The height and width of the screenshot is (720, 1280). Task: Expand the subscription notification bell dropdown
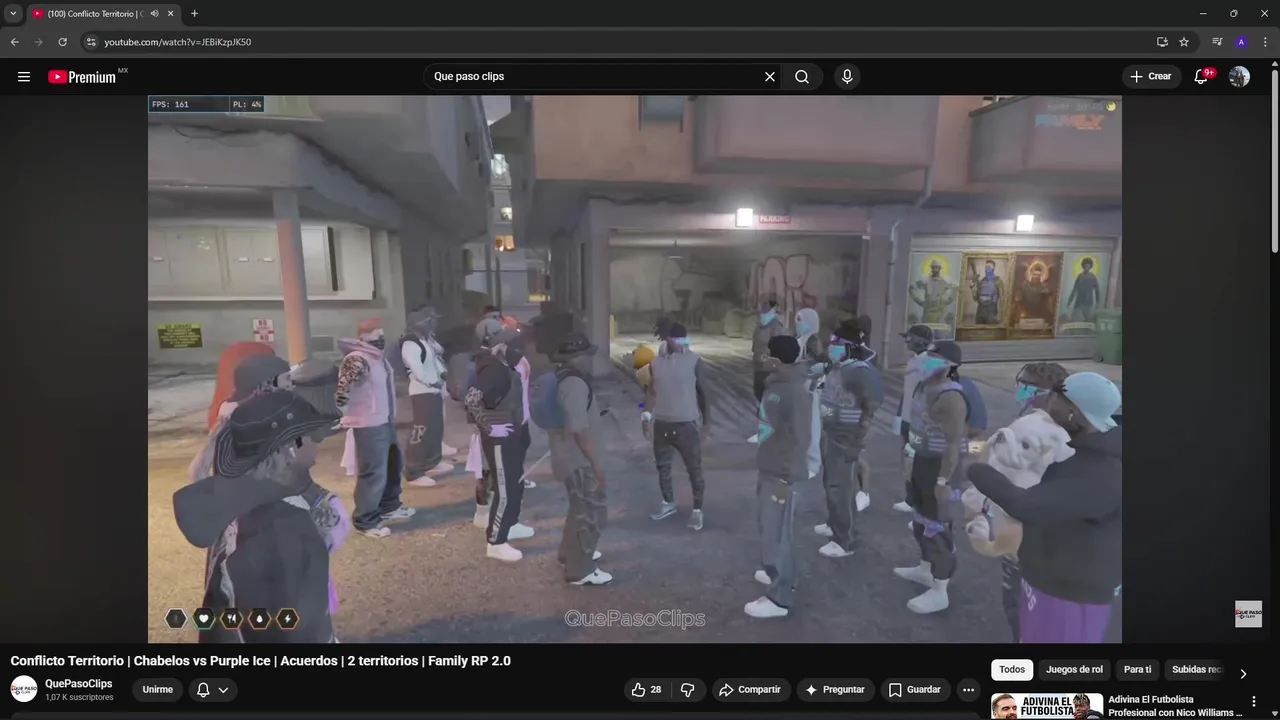click(x=212, y=689)
